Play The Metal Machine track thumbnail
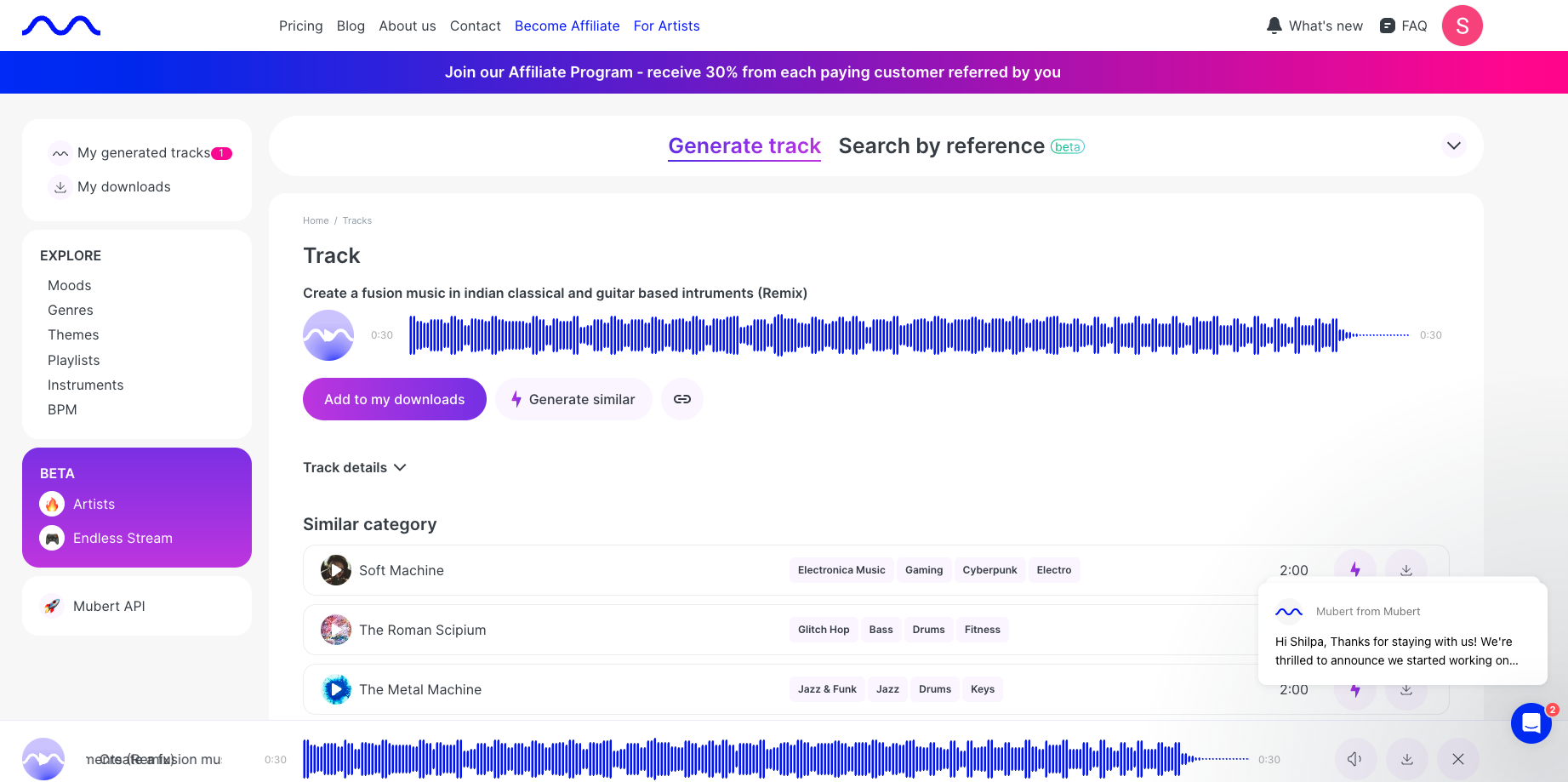 pos(336,689)
